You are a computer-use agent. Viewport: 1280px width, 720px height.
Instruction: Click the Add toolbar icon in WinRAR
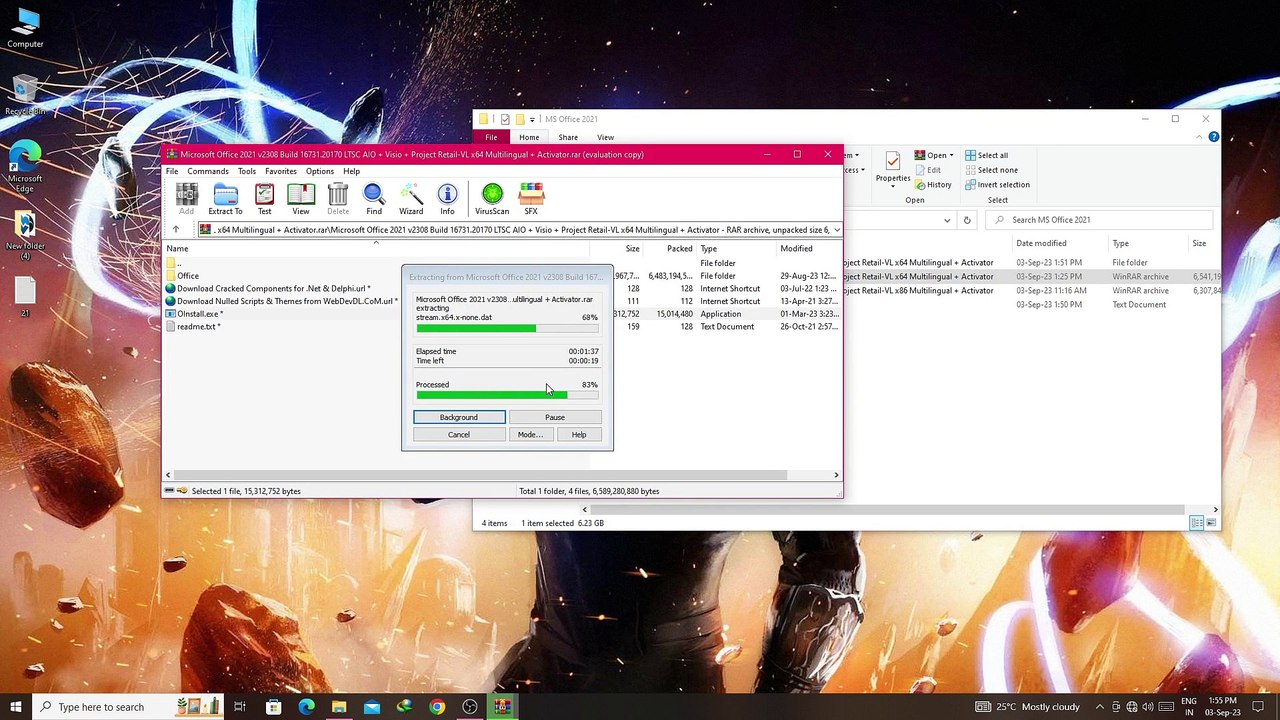186,199
